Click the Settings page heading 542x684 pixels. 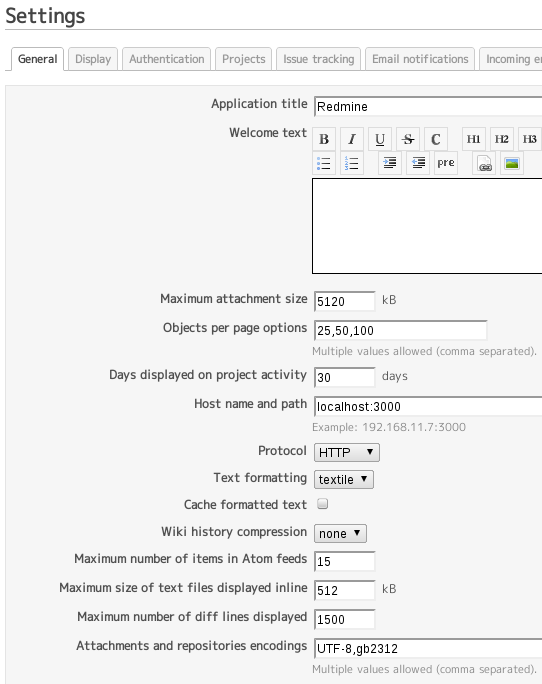pos(45,16)
